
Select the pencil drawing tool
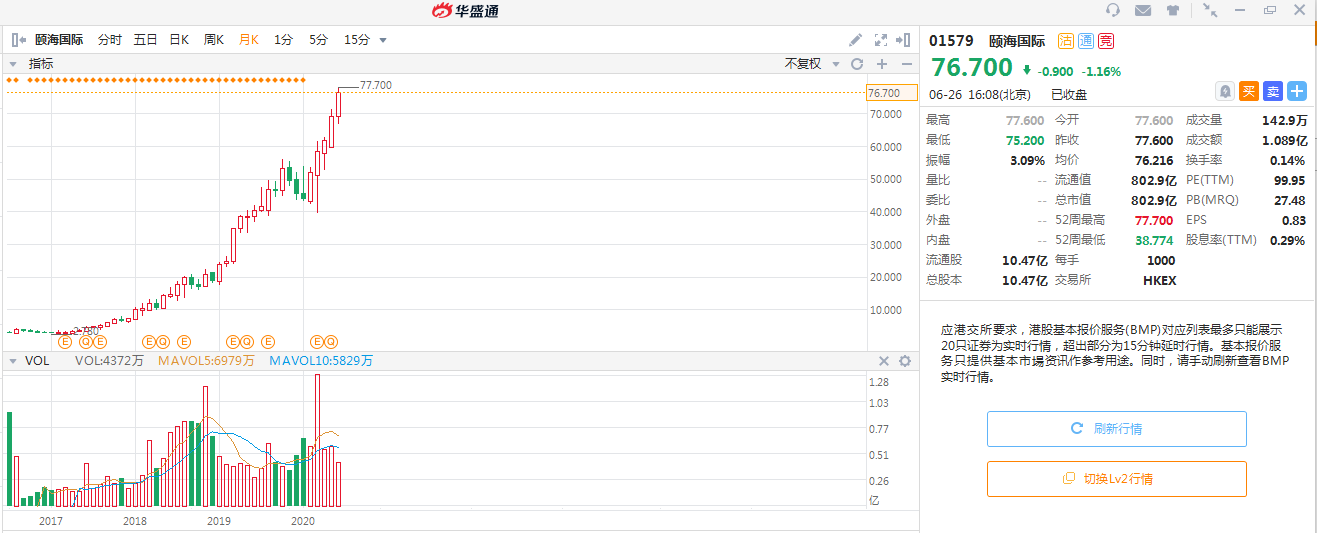tap(855, 40)
